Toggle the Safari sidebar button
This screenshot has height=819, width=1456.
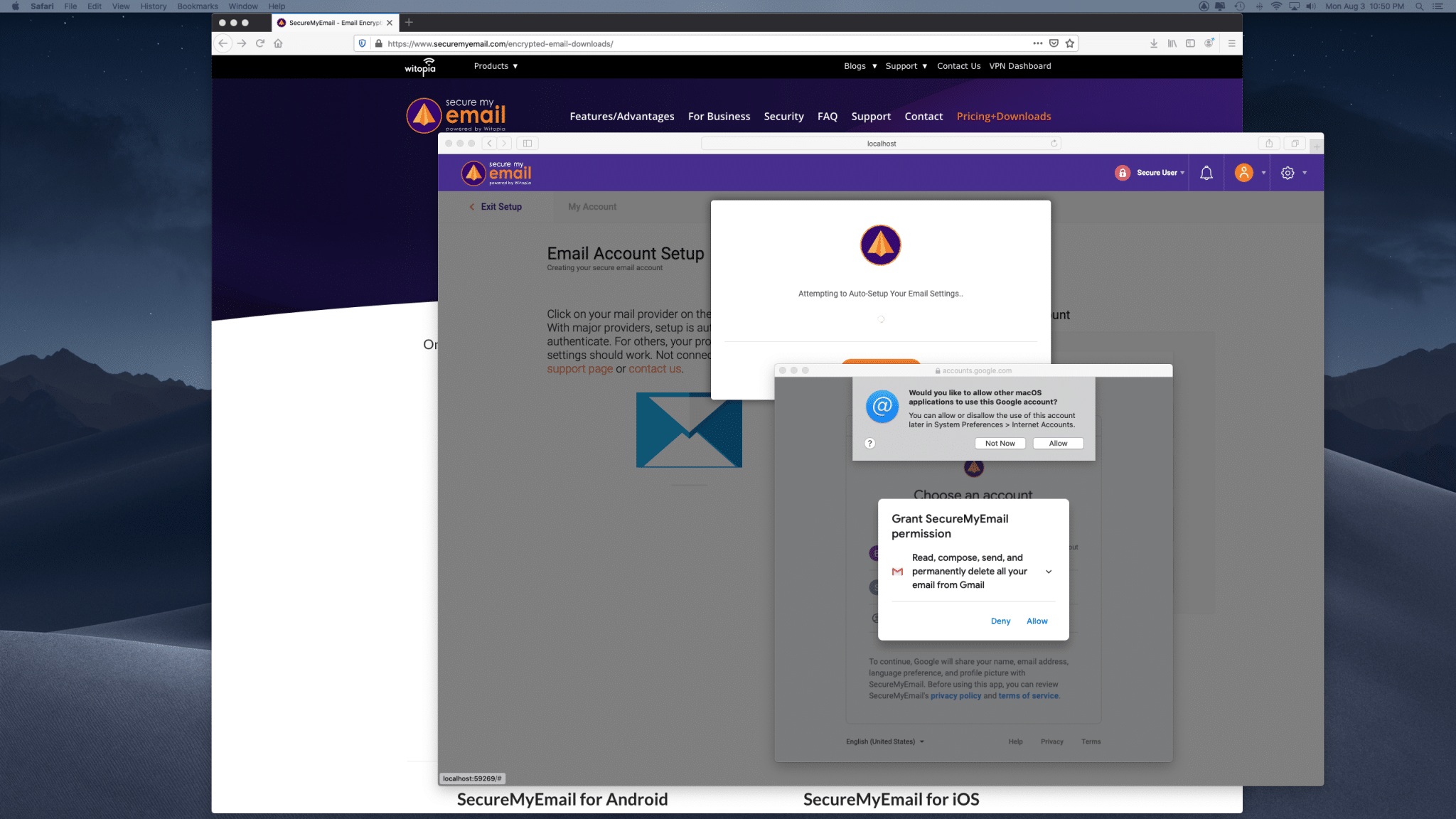pyautogui.click(x=527, y=144)
